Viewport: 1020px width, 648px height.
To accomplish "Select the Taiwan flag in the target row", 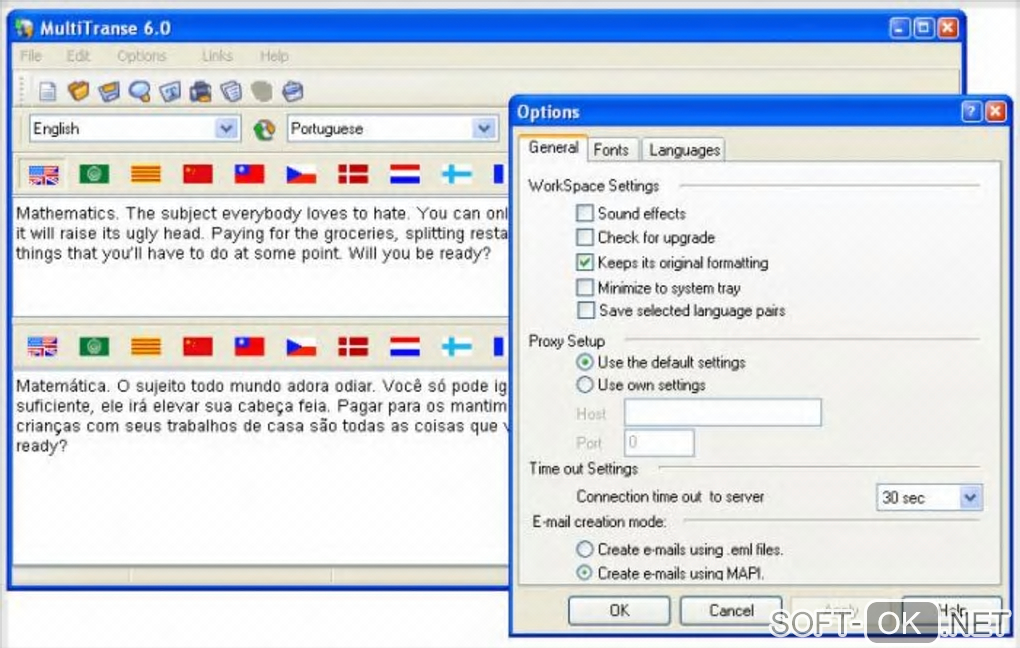I will (249, 347).
